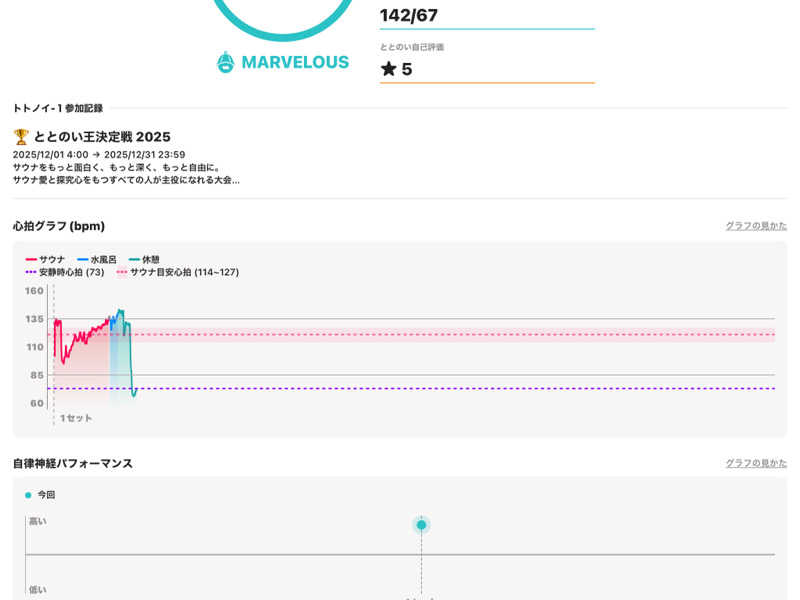
Task: Open グラフの見かた for heart rate graph
Action: coord(755,226)
